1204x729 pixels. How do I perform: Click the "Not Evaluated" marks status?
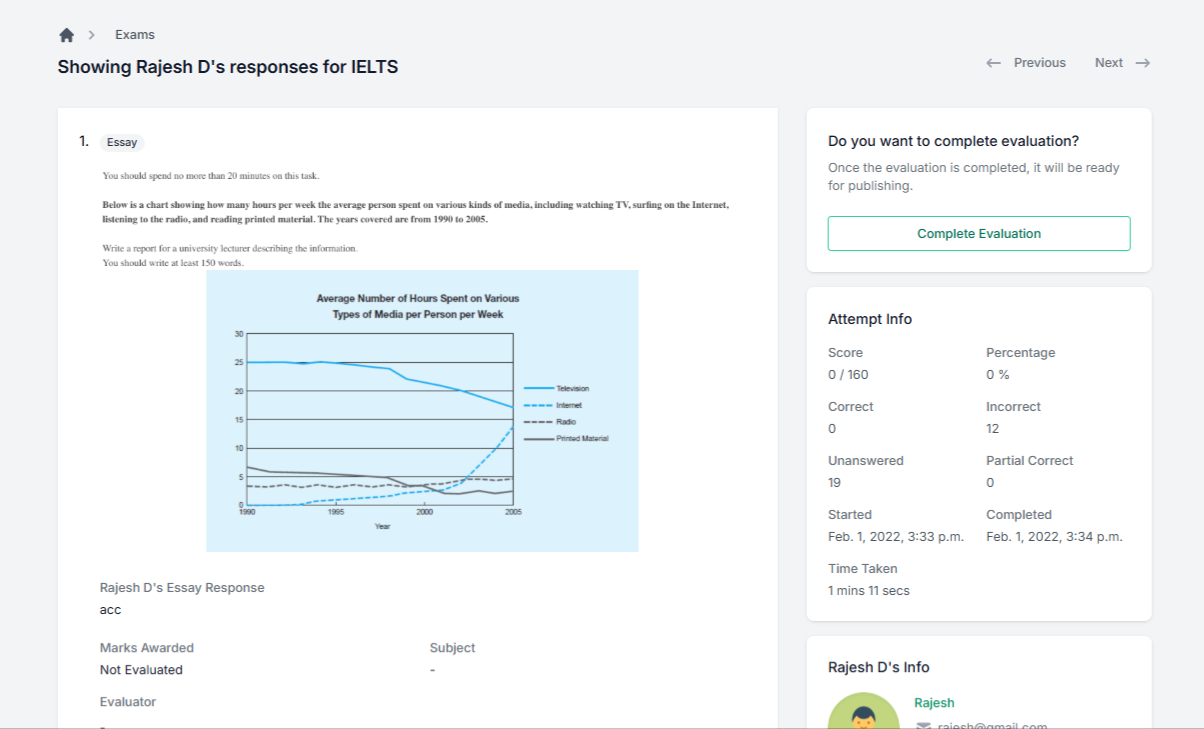(141, 670)
